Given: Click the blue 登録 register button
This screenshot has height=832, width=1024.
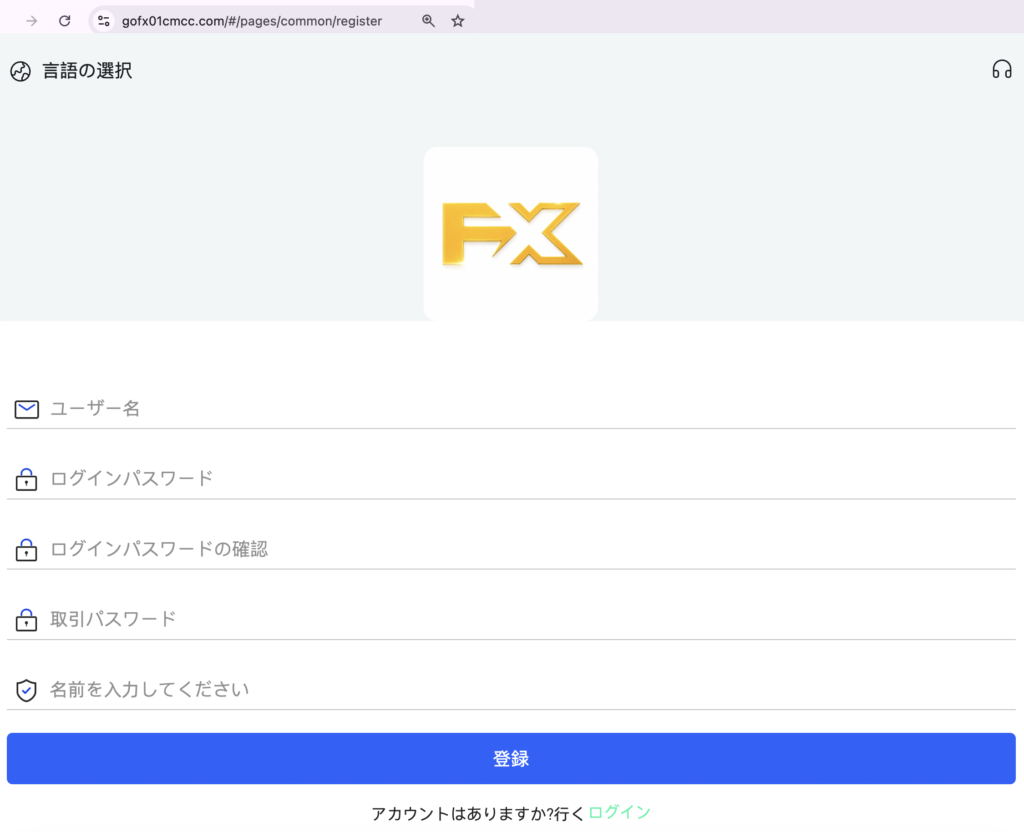Looking at the screenshot, I should 511,758.
